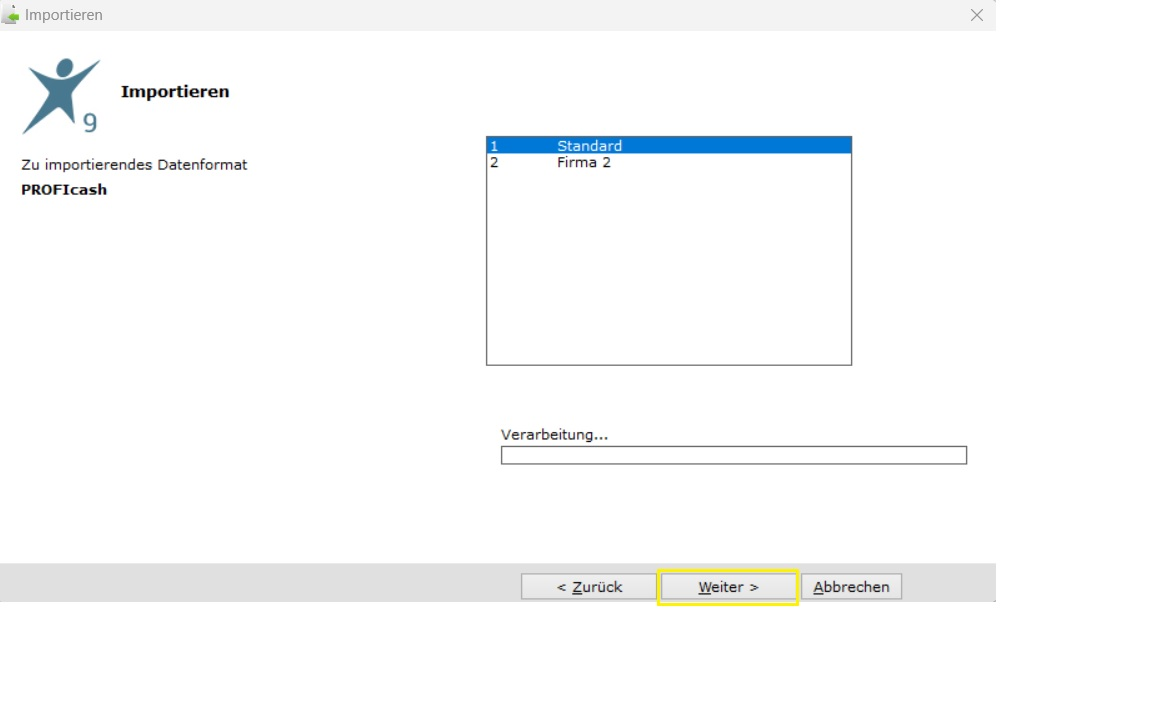
Task: Click the Importieren title bar icon
Action: click(10, 14)
